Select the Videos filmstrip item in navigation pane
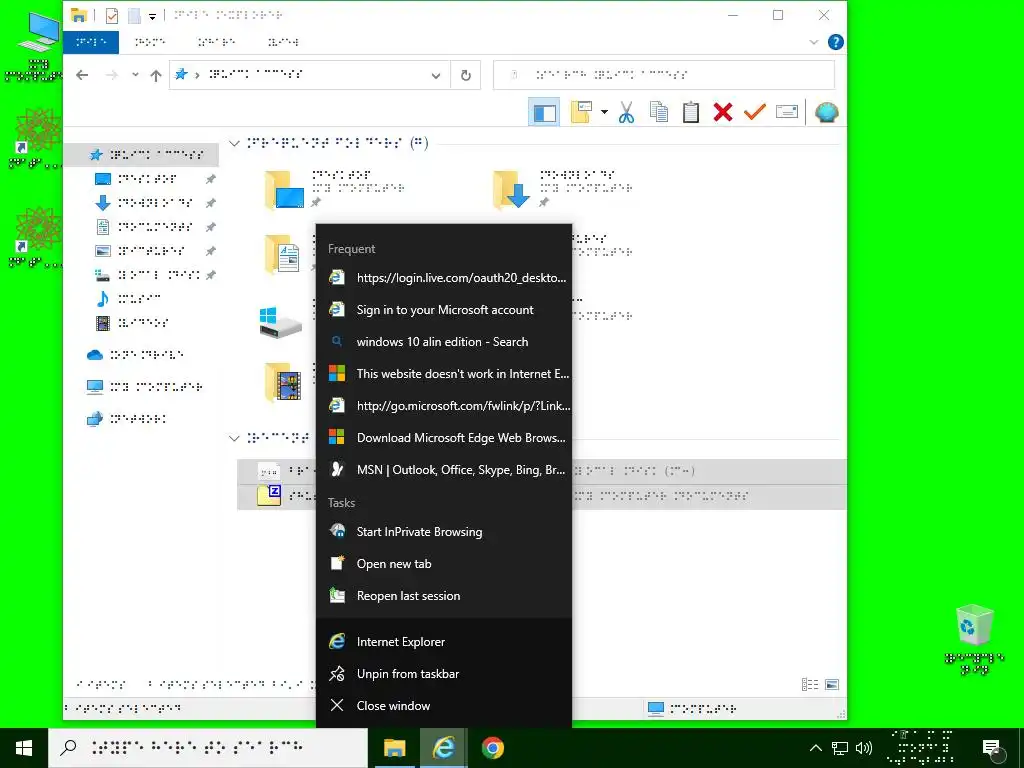This screenshot has height=768, width=1024. point(133,323)
